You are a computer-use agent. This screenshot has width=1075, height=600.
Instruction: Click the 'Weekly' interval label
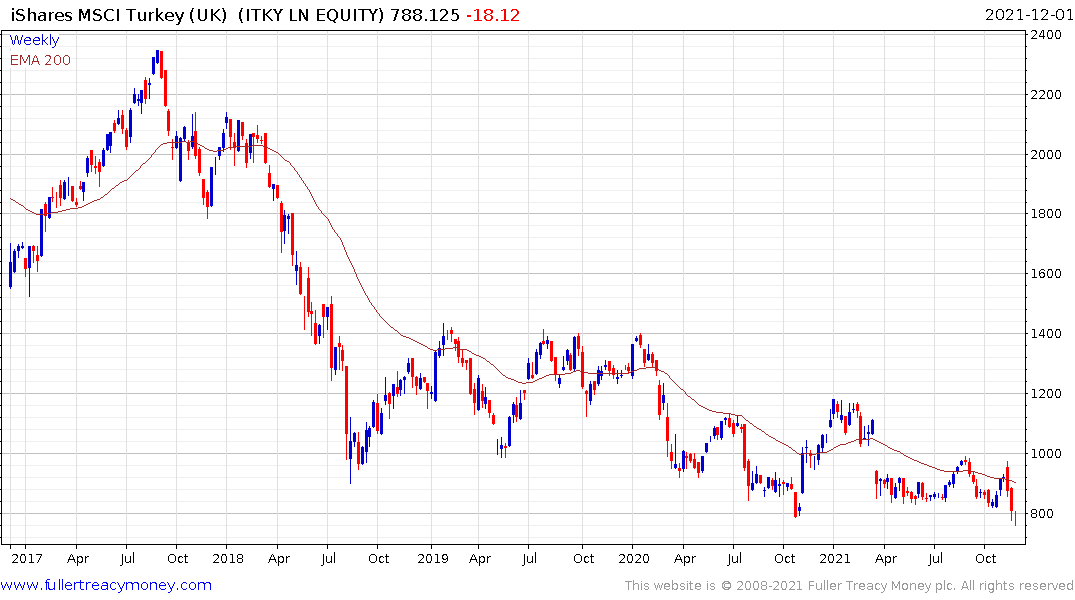34,40
